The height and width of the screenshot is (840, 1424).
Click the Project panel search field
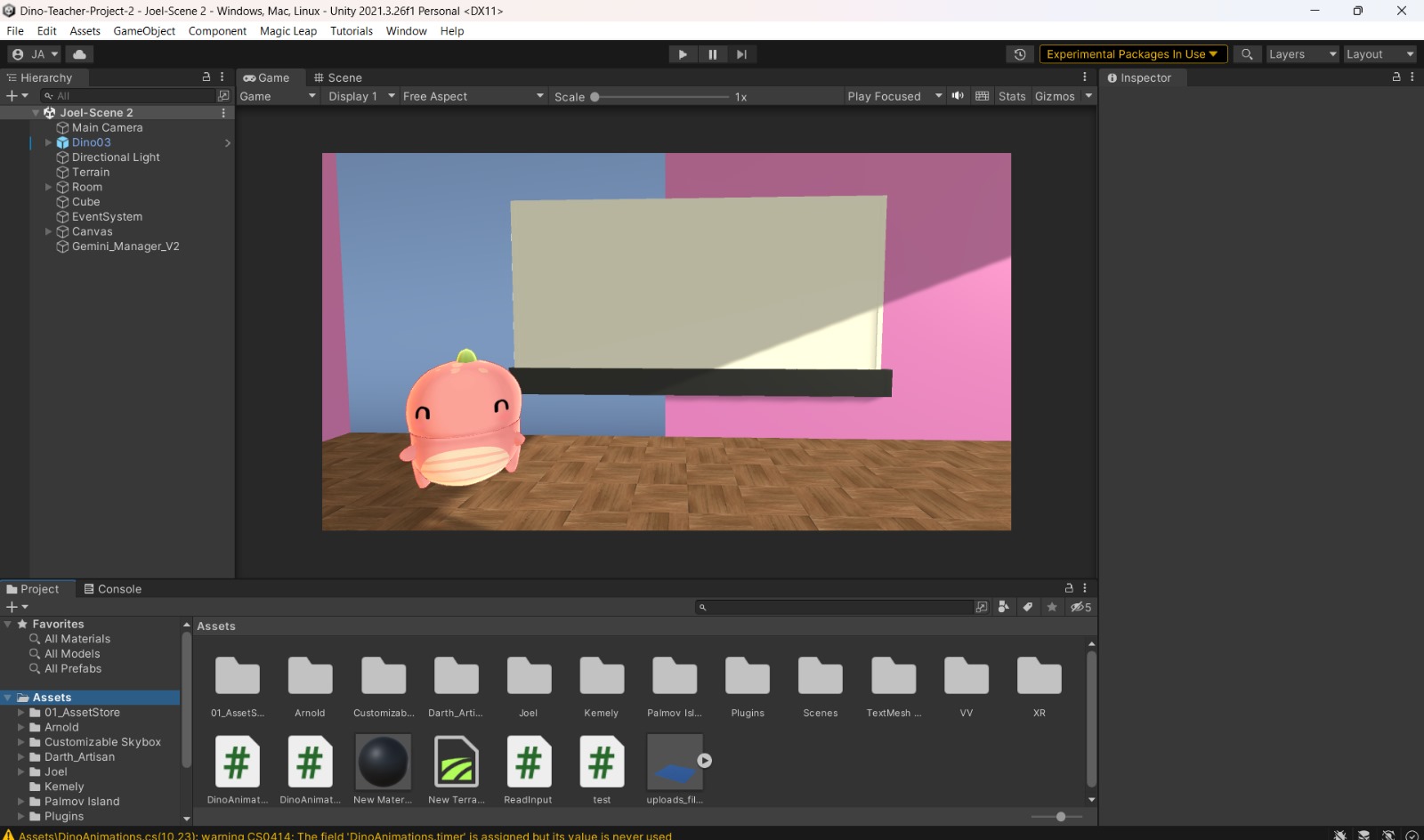[x=837, y=607]
